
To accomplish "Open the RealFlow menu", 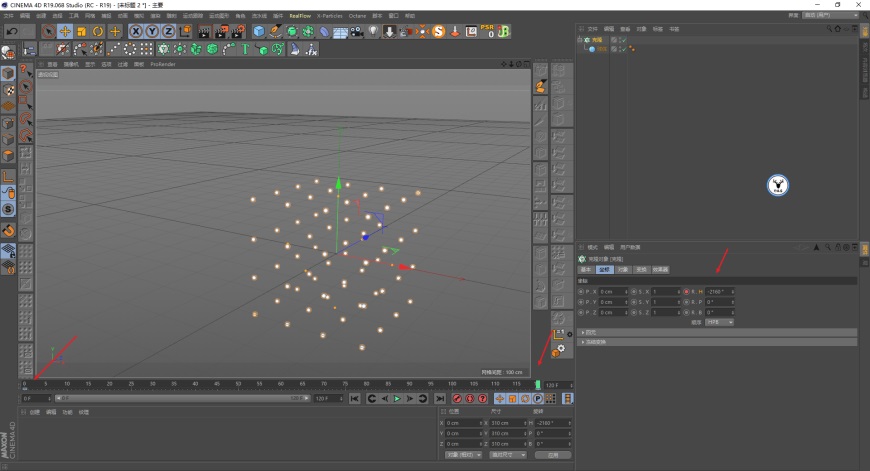I will point(300,16).
